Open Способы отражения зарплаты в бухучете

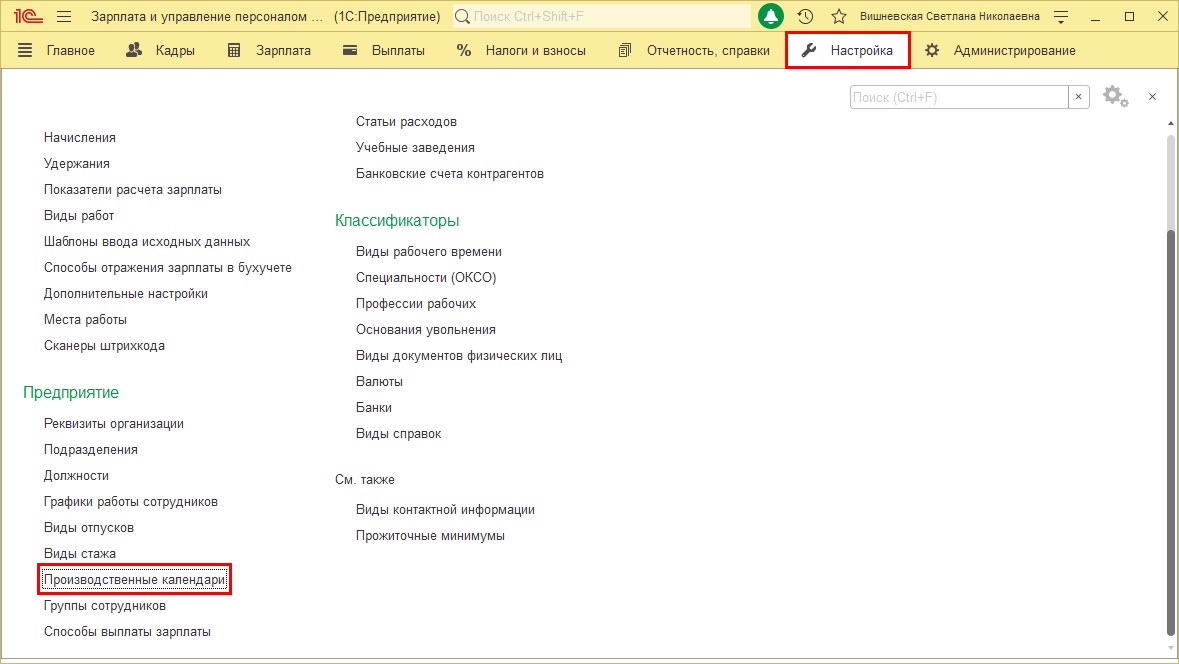coord(168,268)
